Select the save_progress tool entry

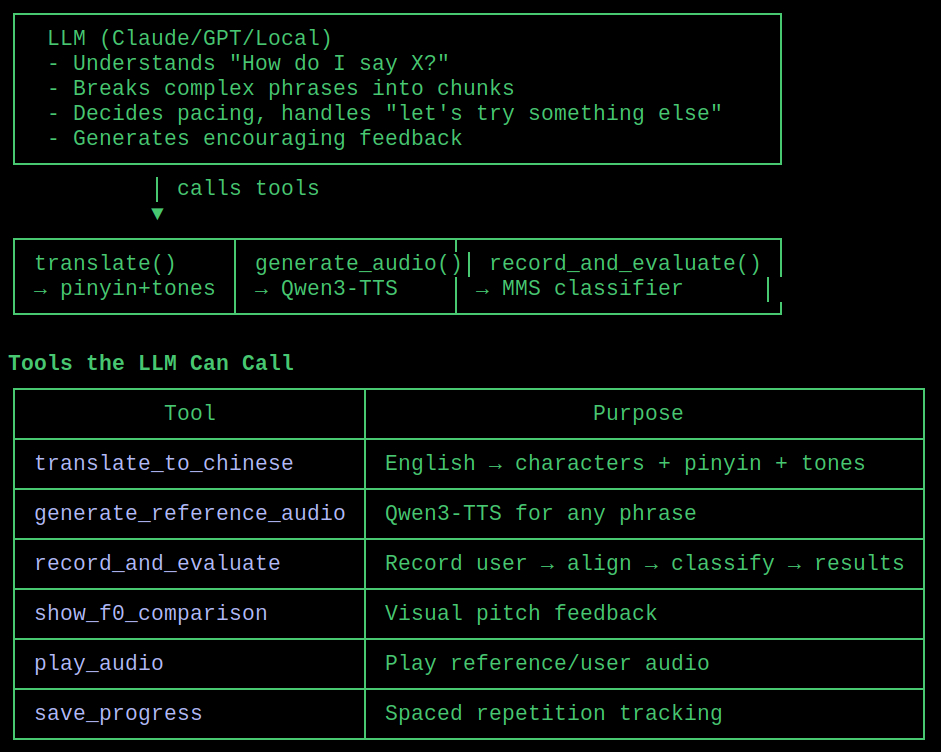pos(118,714)
